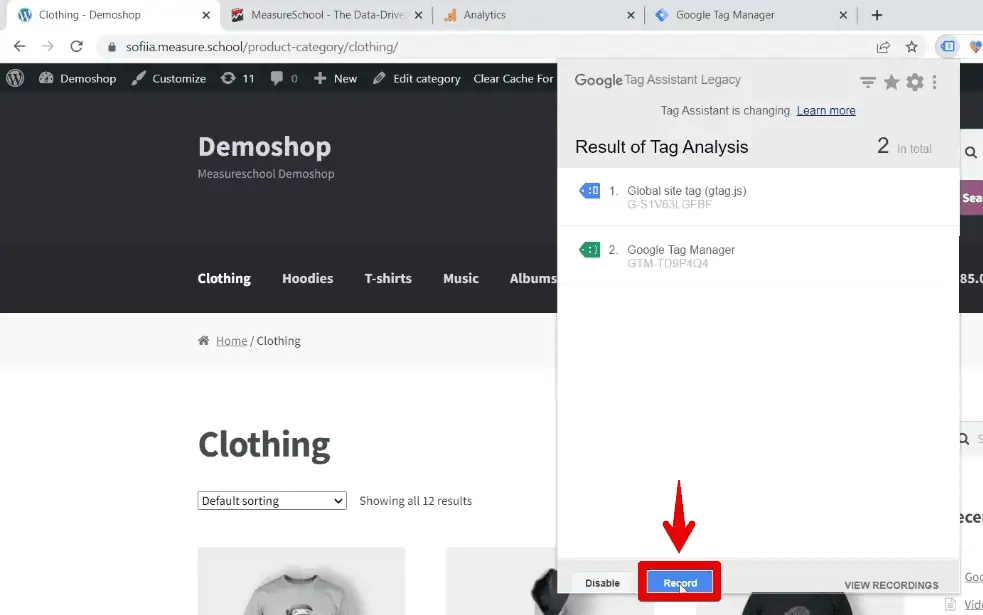Screen dimensions: 983x615
Task: Open VIEW RECORDINGS in Tag Assistant
Action: pyautogui.click(x=890, y=585)
